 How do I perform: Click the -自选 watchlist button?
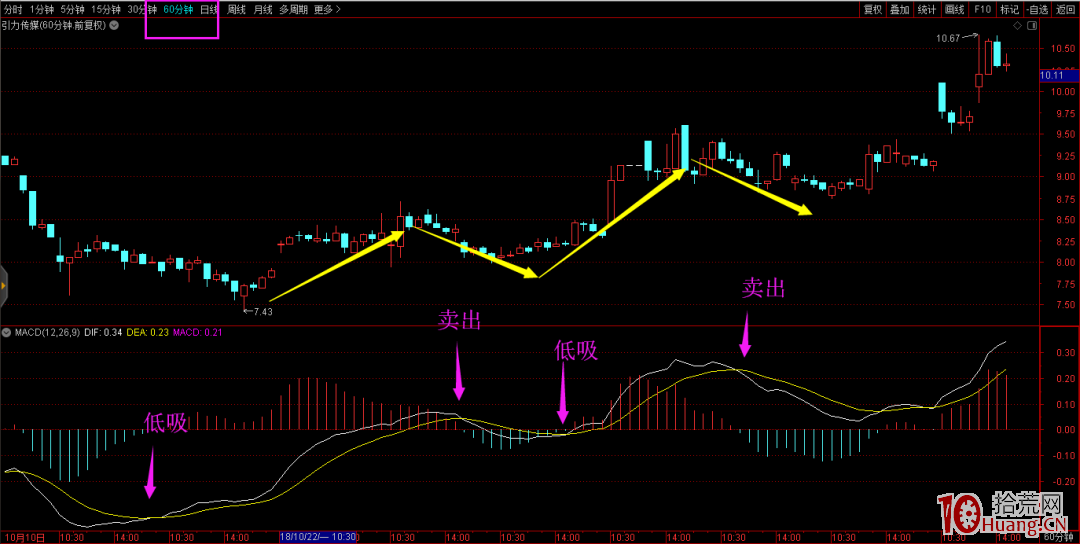1037,10
